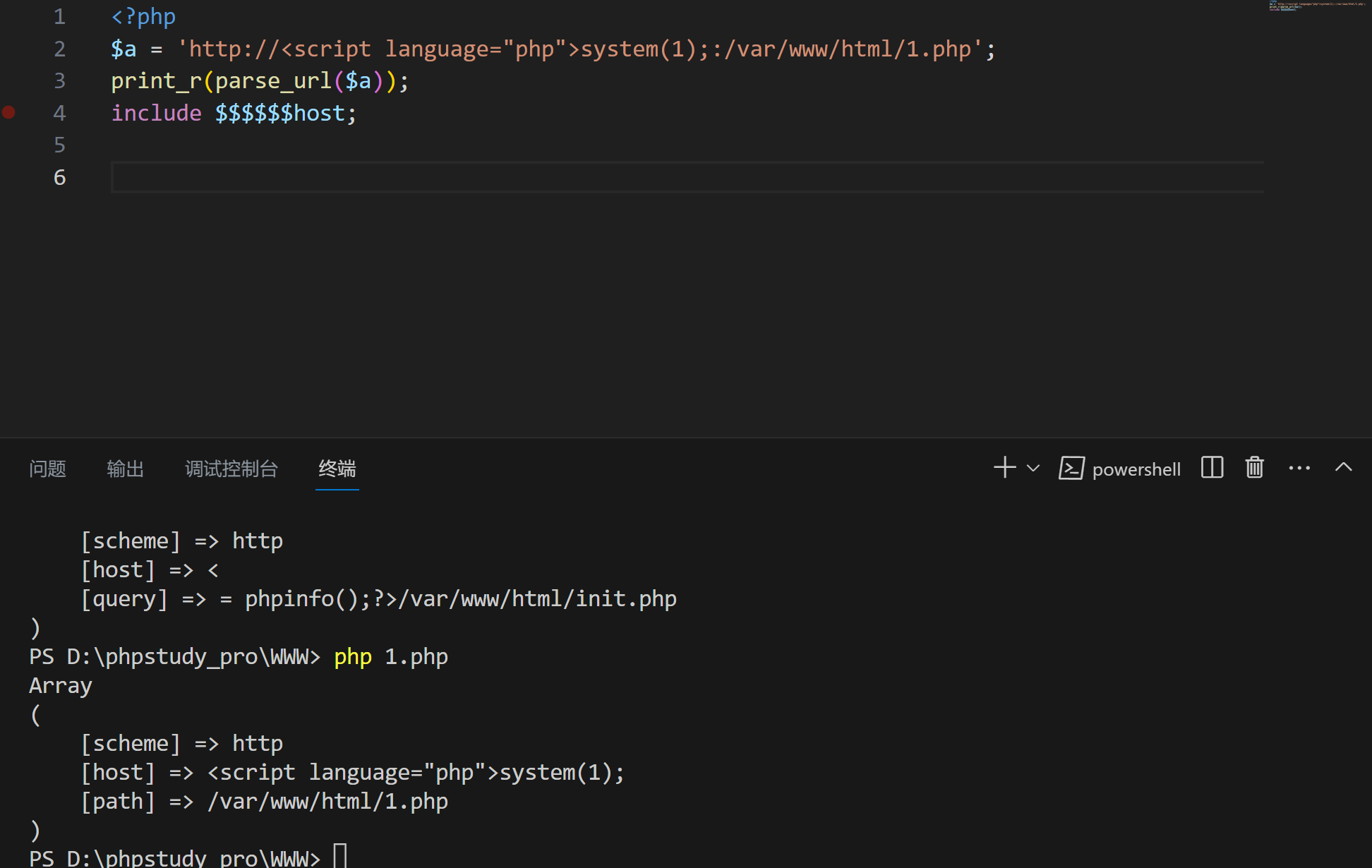The image size is (1372, 868).
Task: Click the 'Array' output line in terminal
Action: pyautogui.click(x=61, y=686)
